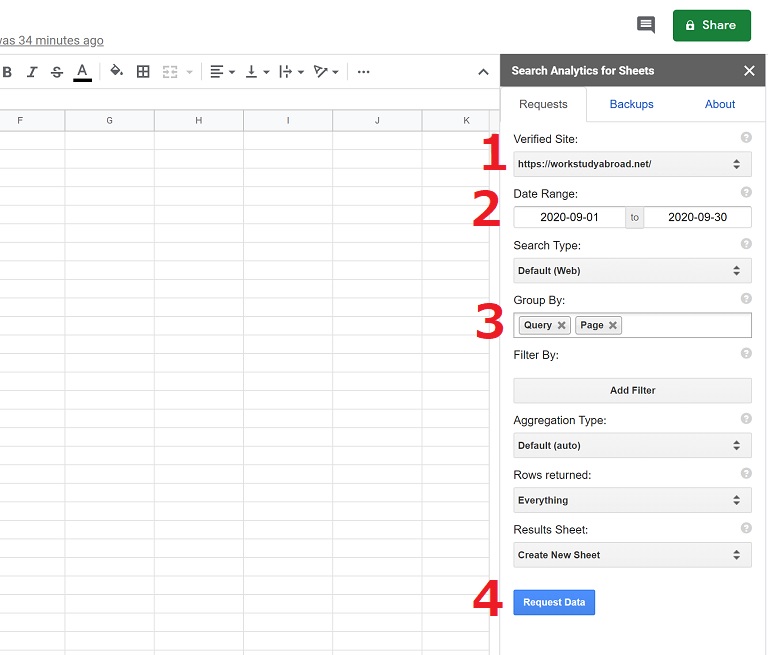
Task: Open horizontal align options
Action: (x=222, y=72)
